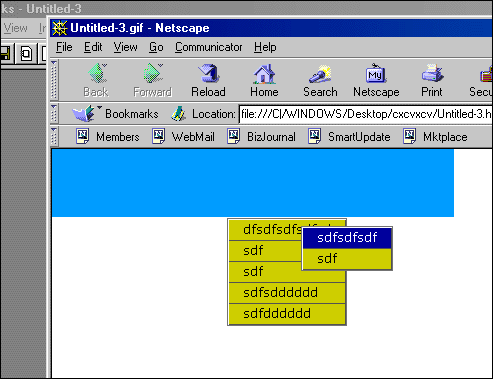Click the blue banner image
493x379 pixels.
[x=253, y=183]
